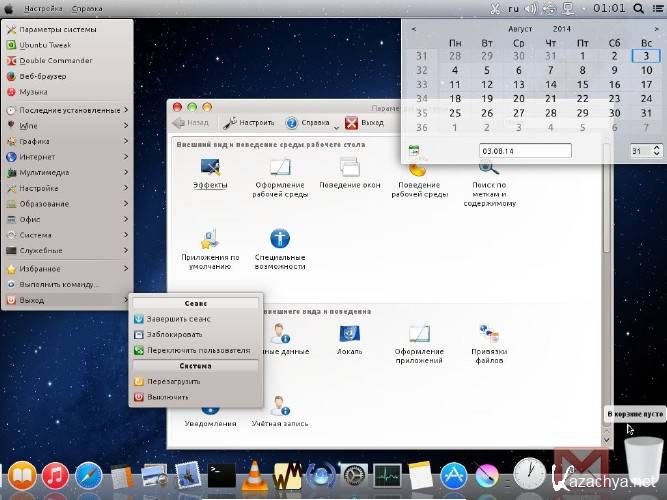The width and height of the screenshot is (667, 500).
Task: Open the Эффекты settings module
Action: [210, 169]
